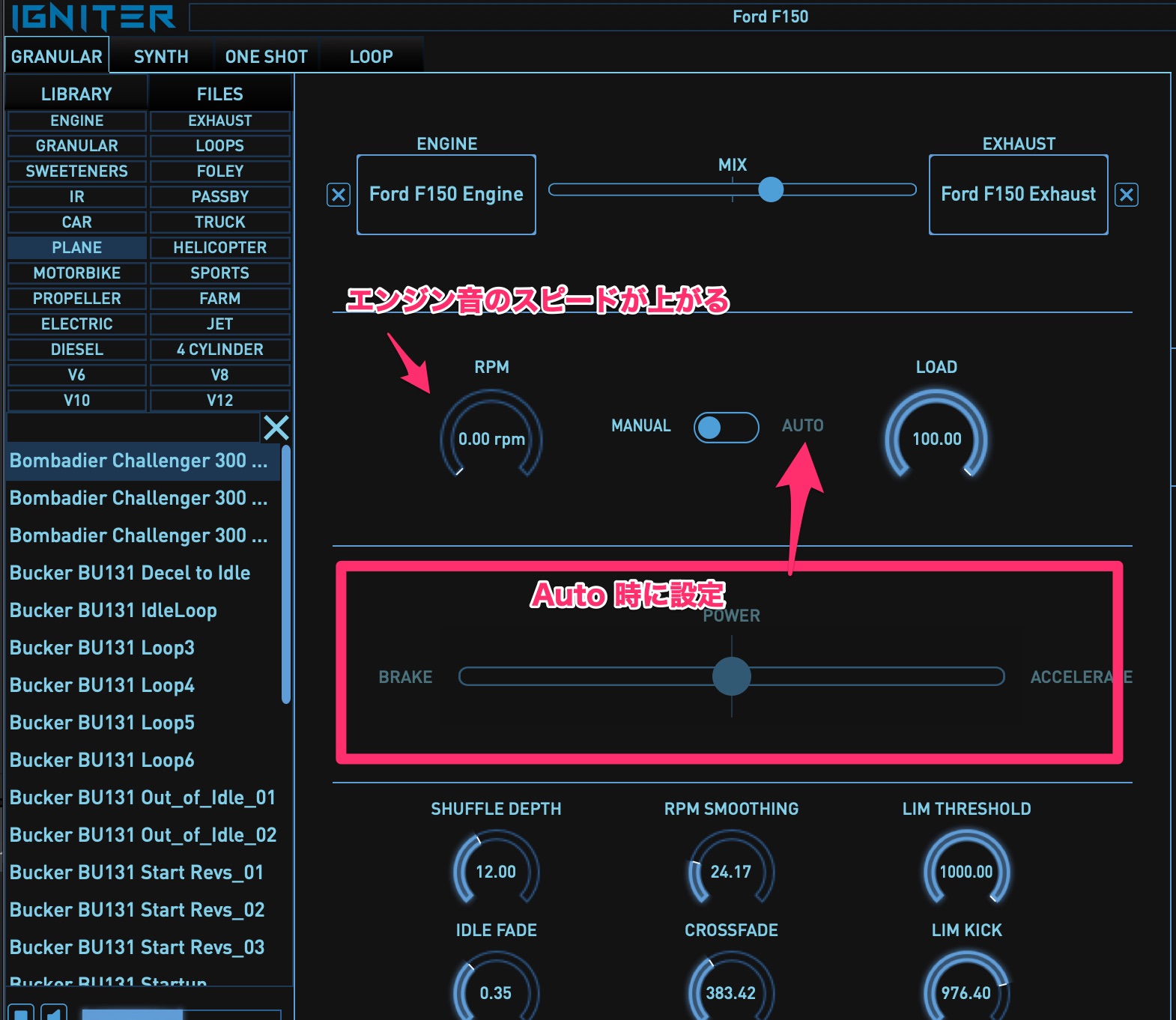This screenshot has width=1176, height=1020.
Task: Filter library by ENGINE tag
Action: 77,121
